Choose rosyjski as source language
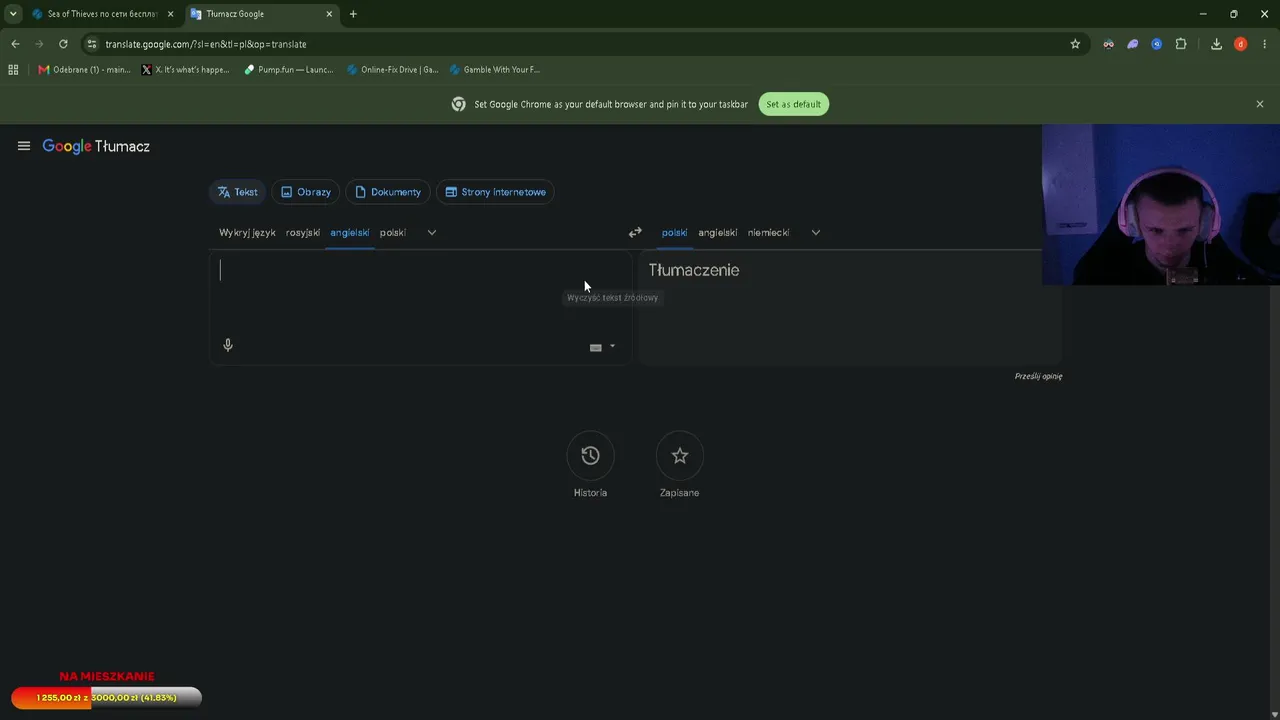This screenshot has height=720, width=1280. (303, 232)
